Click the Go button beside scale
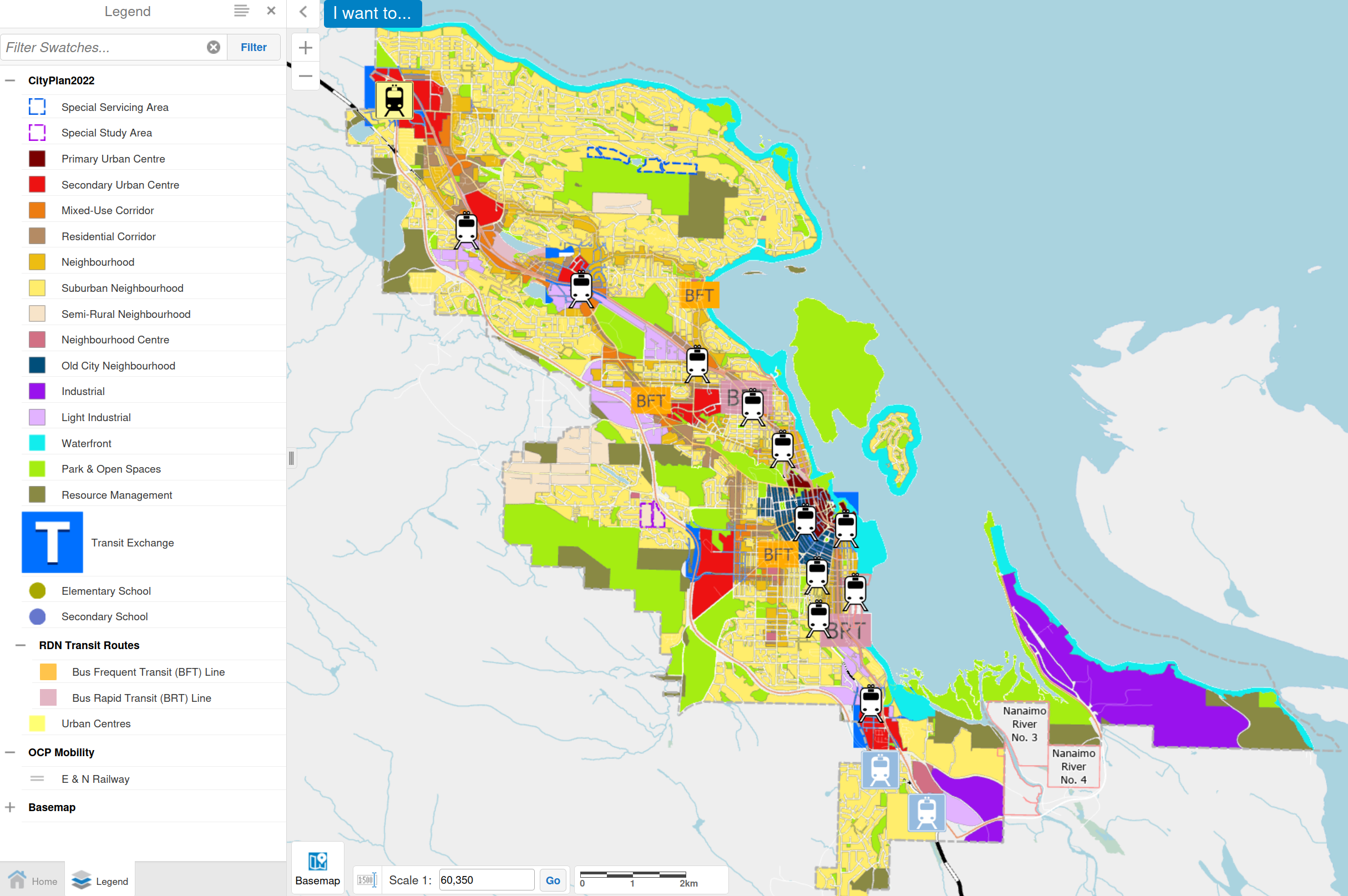 pyautogui.click(x=553, y=880)
